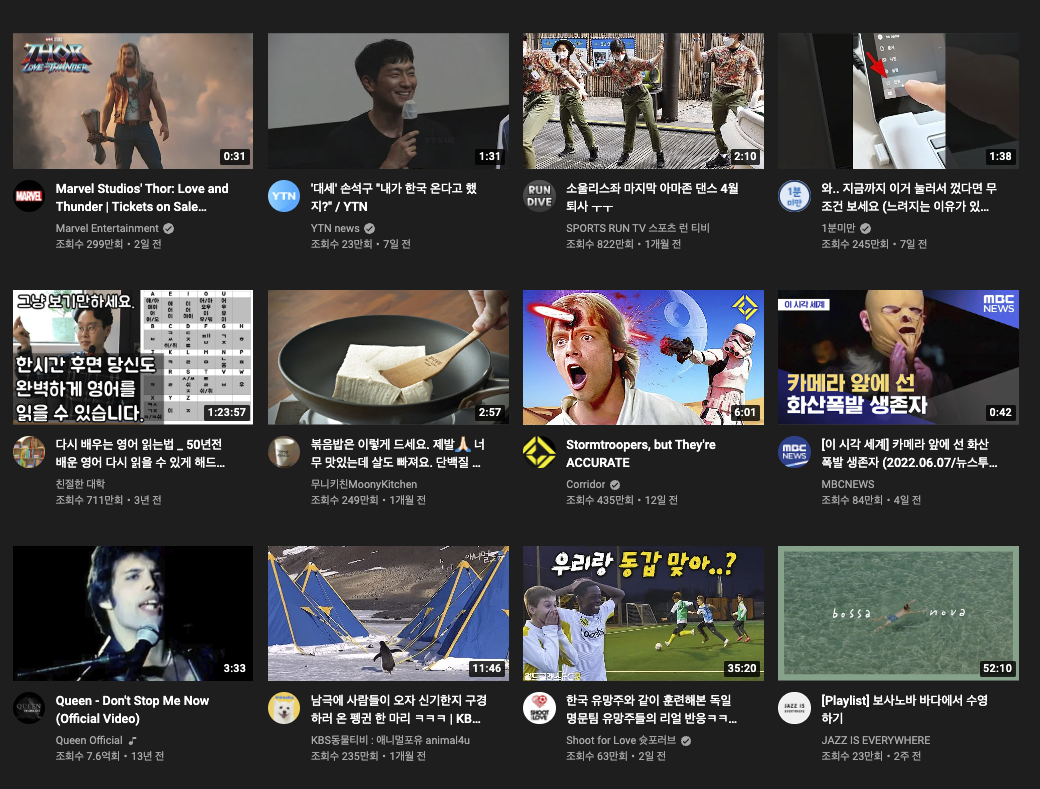Image resolution: width=1040 pixels, height=789 pixels.
Task: Play the 1:23:57 English reading lesson thumbnail
Action: 133,357
